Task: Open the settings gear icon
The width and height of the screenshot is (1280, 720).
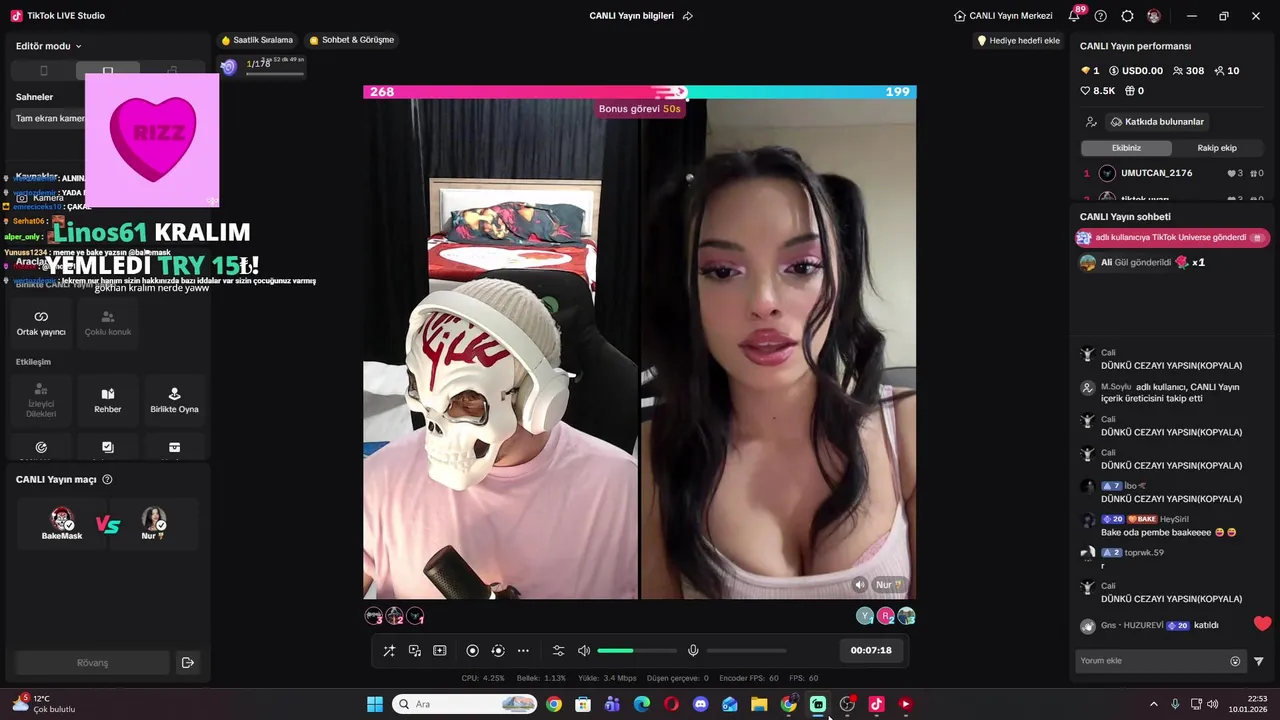Action: (x=1127, y=16)
